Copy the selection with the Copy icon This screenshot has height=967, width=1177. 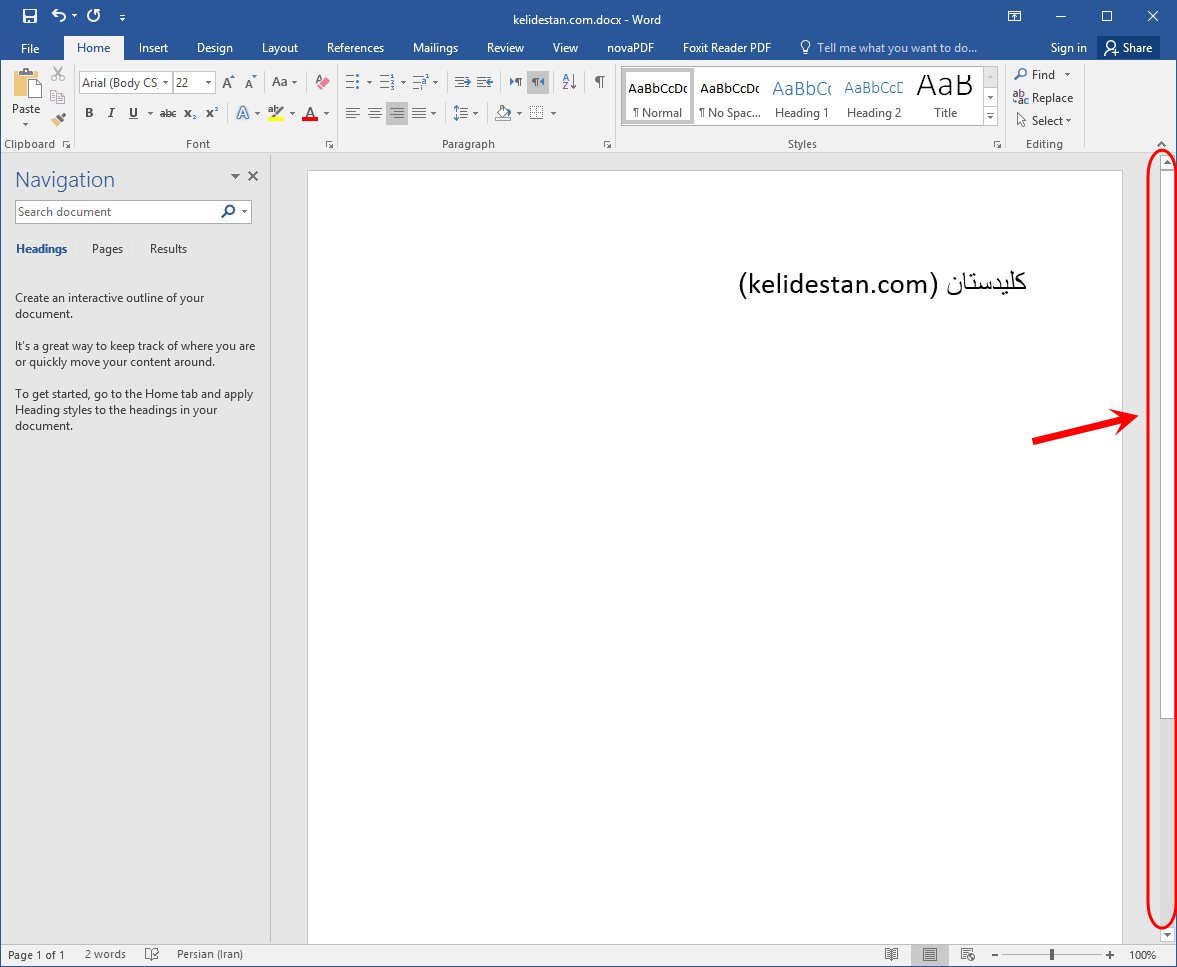(57, 97)
